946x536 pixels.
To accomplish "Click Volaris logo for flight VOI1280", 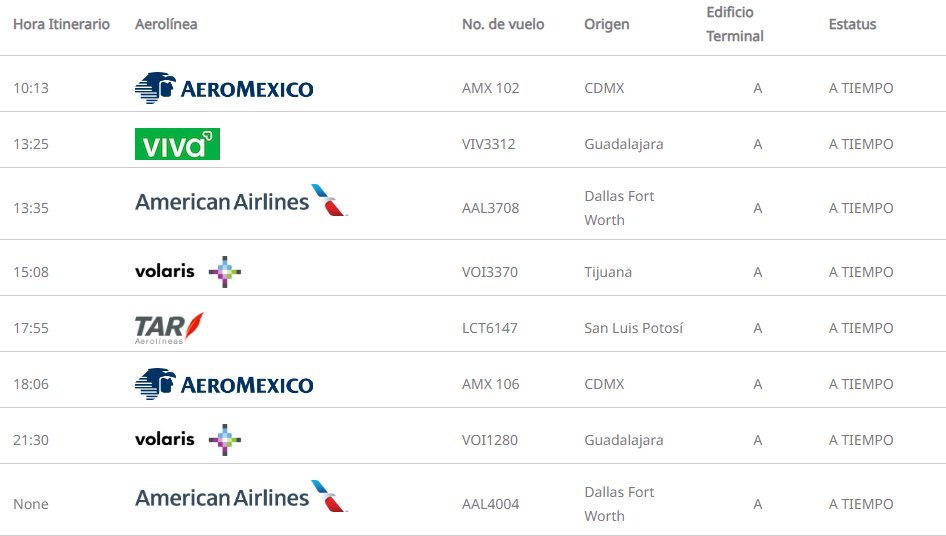I will point(188,439).
